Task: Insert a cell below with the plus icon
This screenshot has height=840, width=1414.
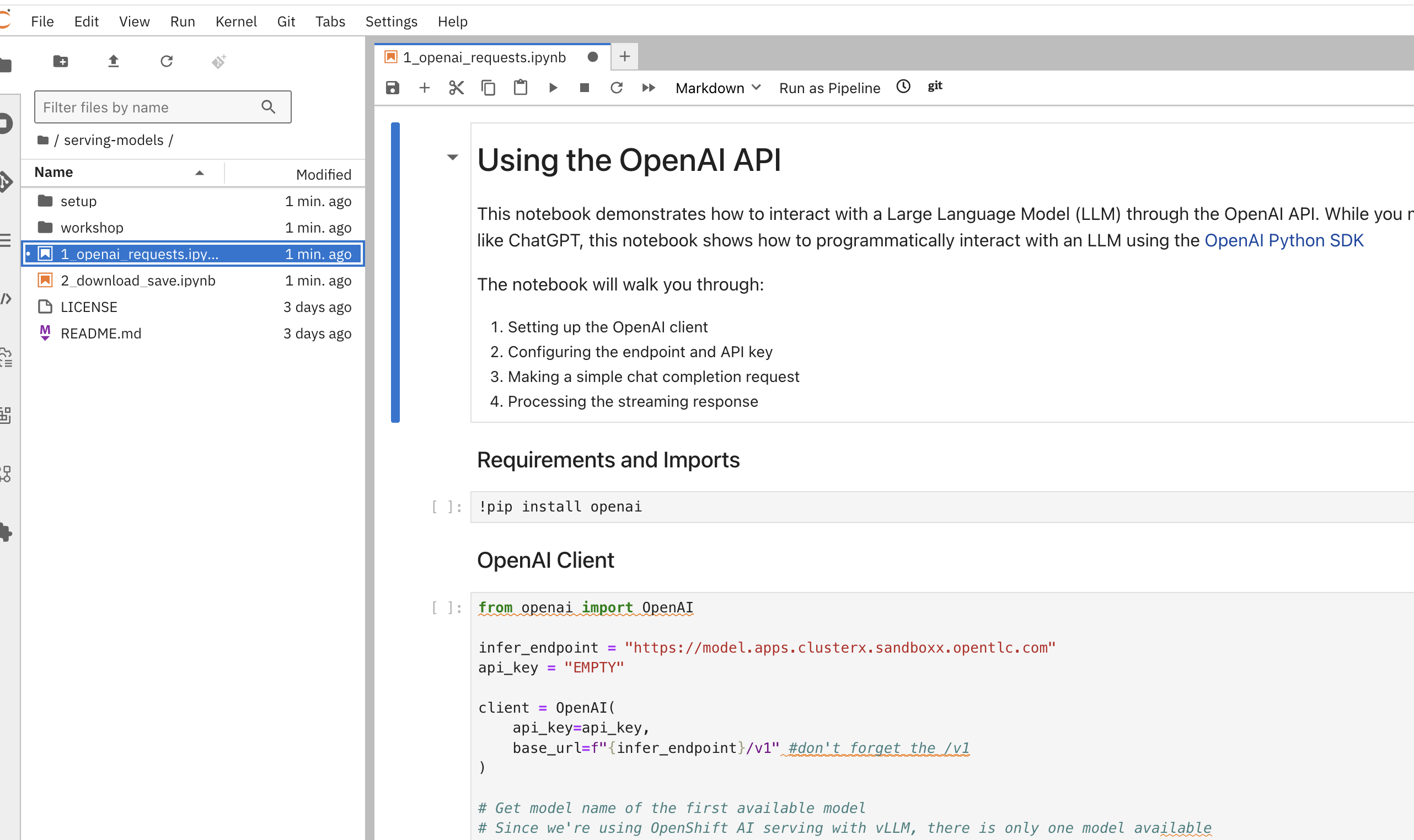Action: 424,88
